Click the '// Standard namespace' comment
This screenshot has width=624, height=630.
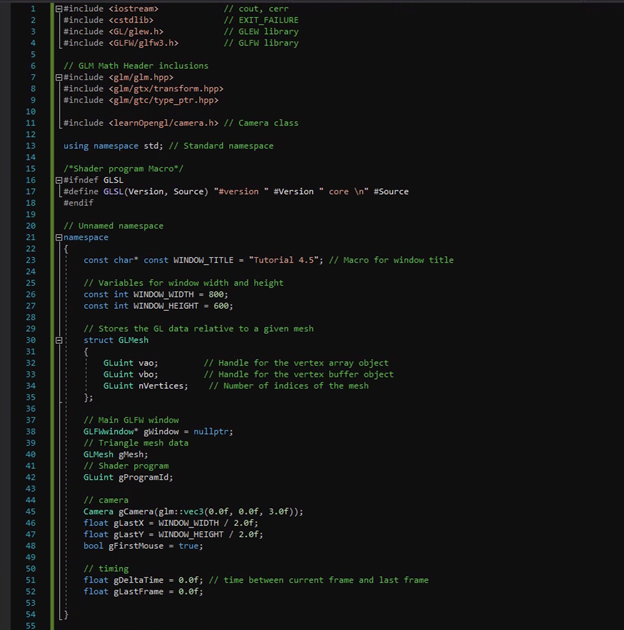click(221, 146)
